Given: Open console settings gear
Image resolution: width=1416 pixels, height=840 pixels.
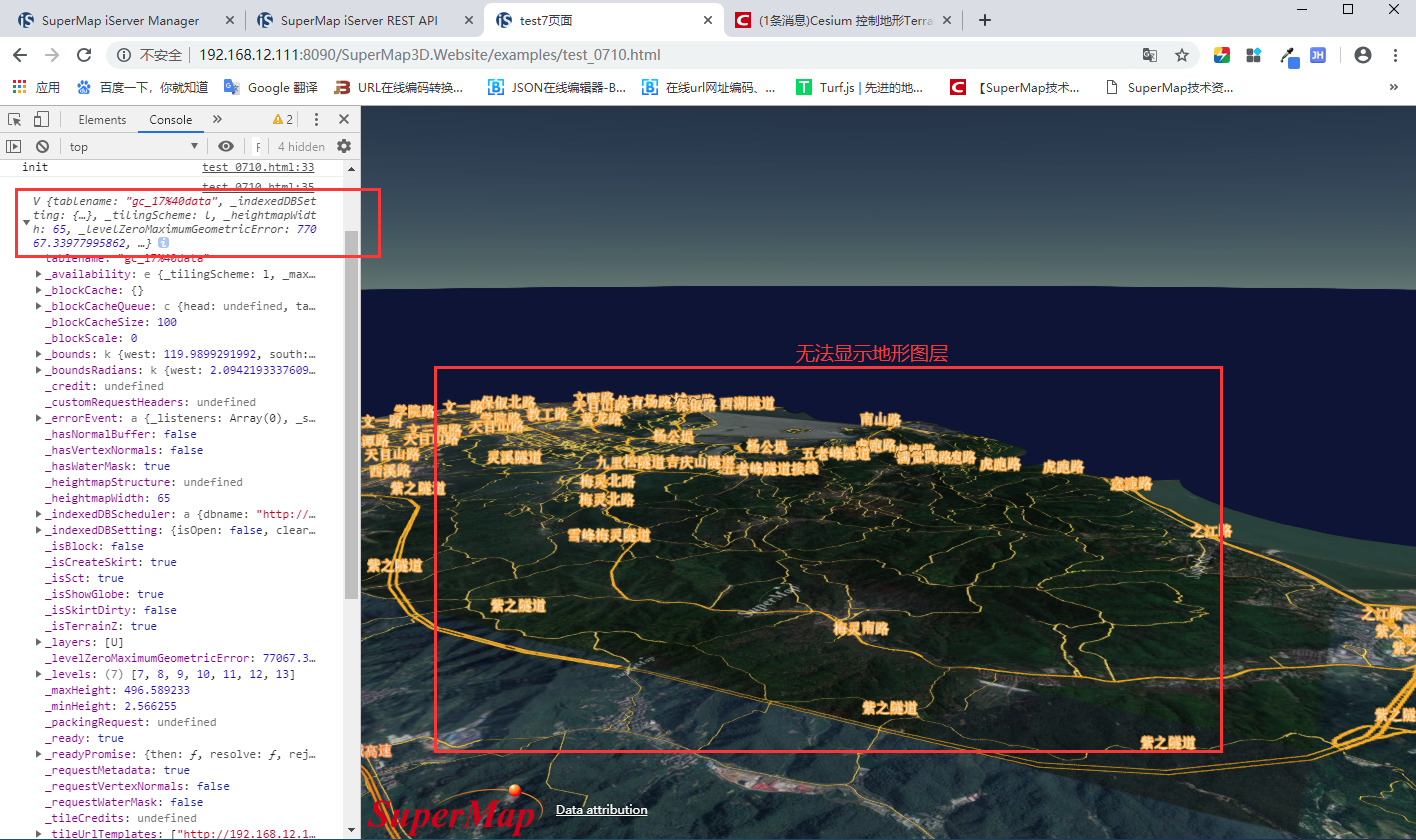Looking at the screenshot, I should pos(344,146).
